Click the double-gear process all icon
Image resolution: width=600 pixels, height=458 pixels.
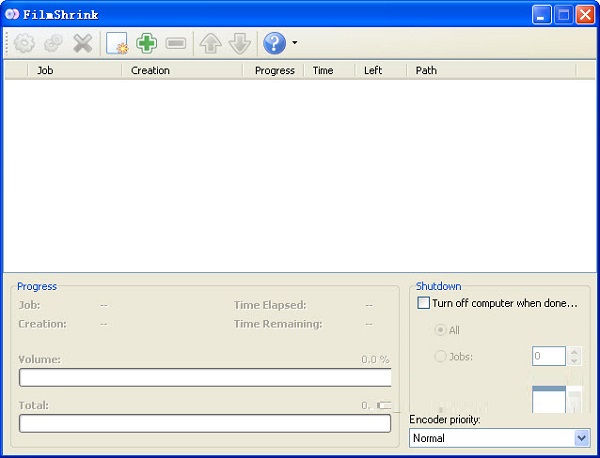pos(53,44)
